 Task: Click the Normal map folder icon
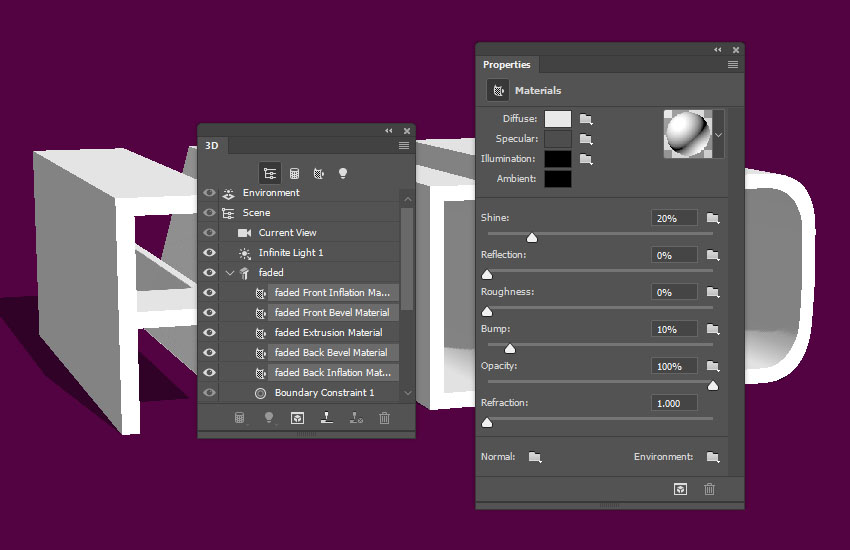pos(535,457)
